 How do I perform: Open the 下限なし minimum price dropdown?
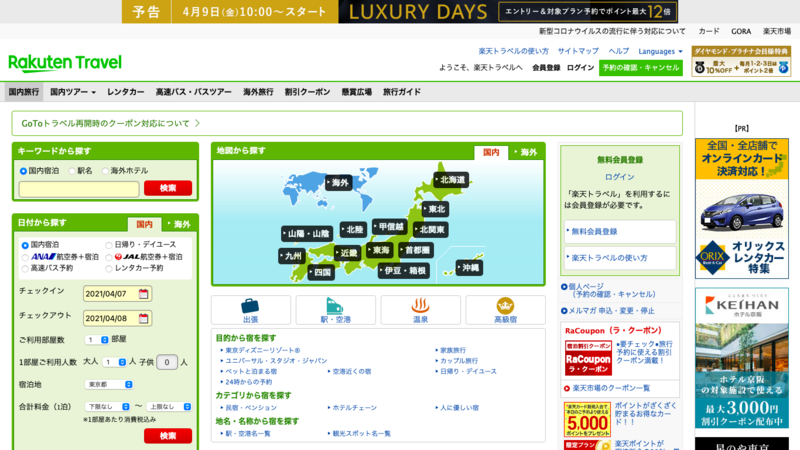(107, 407)
